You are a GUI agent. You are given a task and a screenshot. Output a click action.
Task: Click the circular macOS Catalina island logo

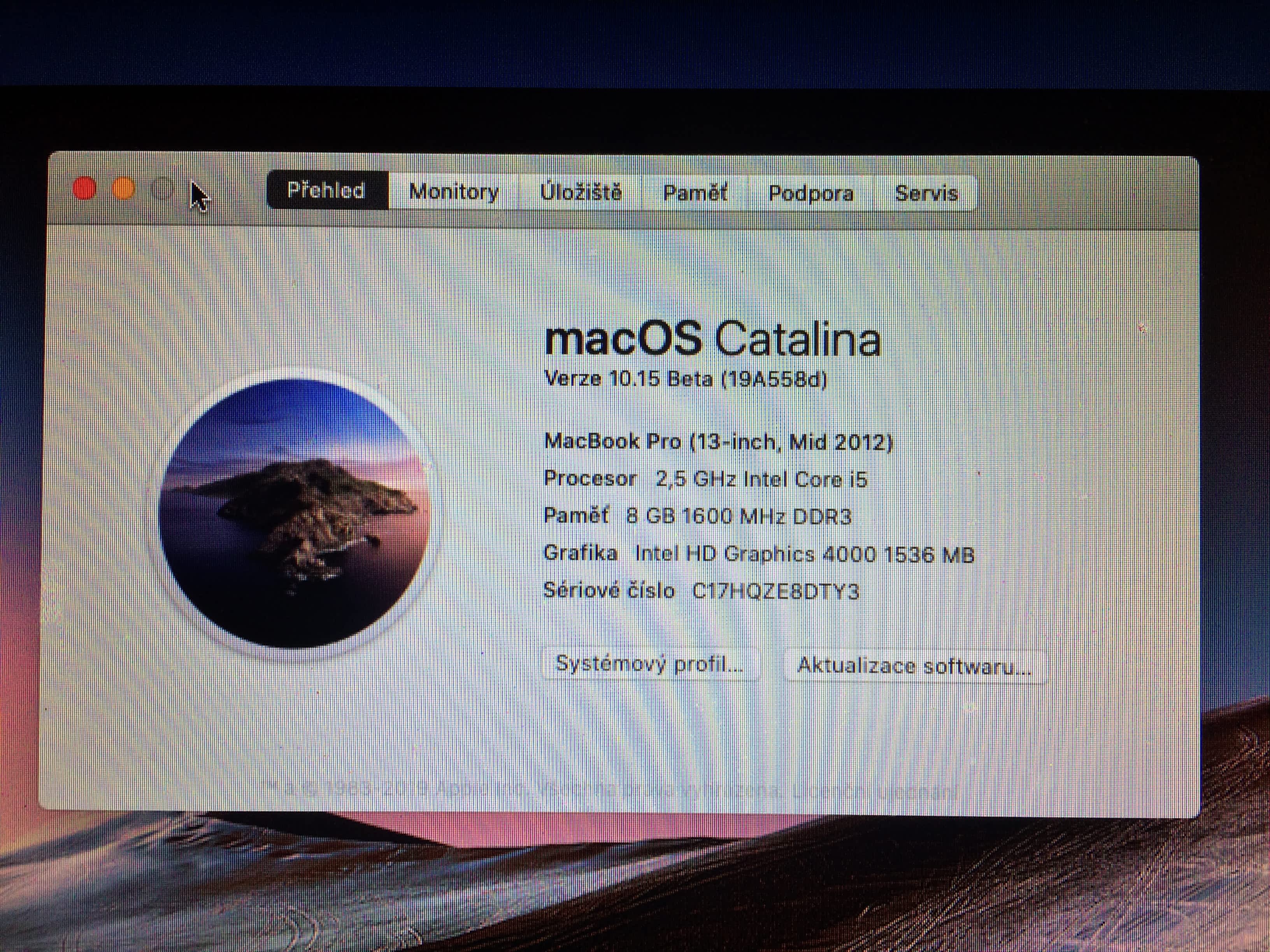295,513
